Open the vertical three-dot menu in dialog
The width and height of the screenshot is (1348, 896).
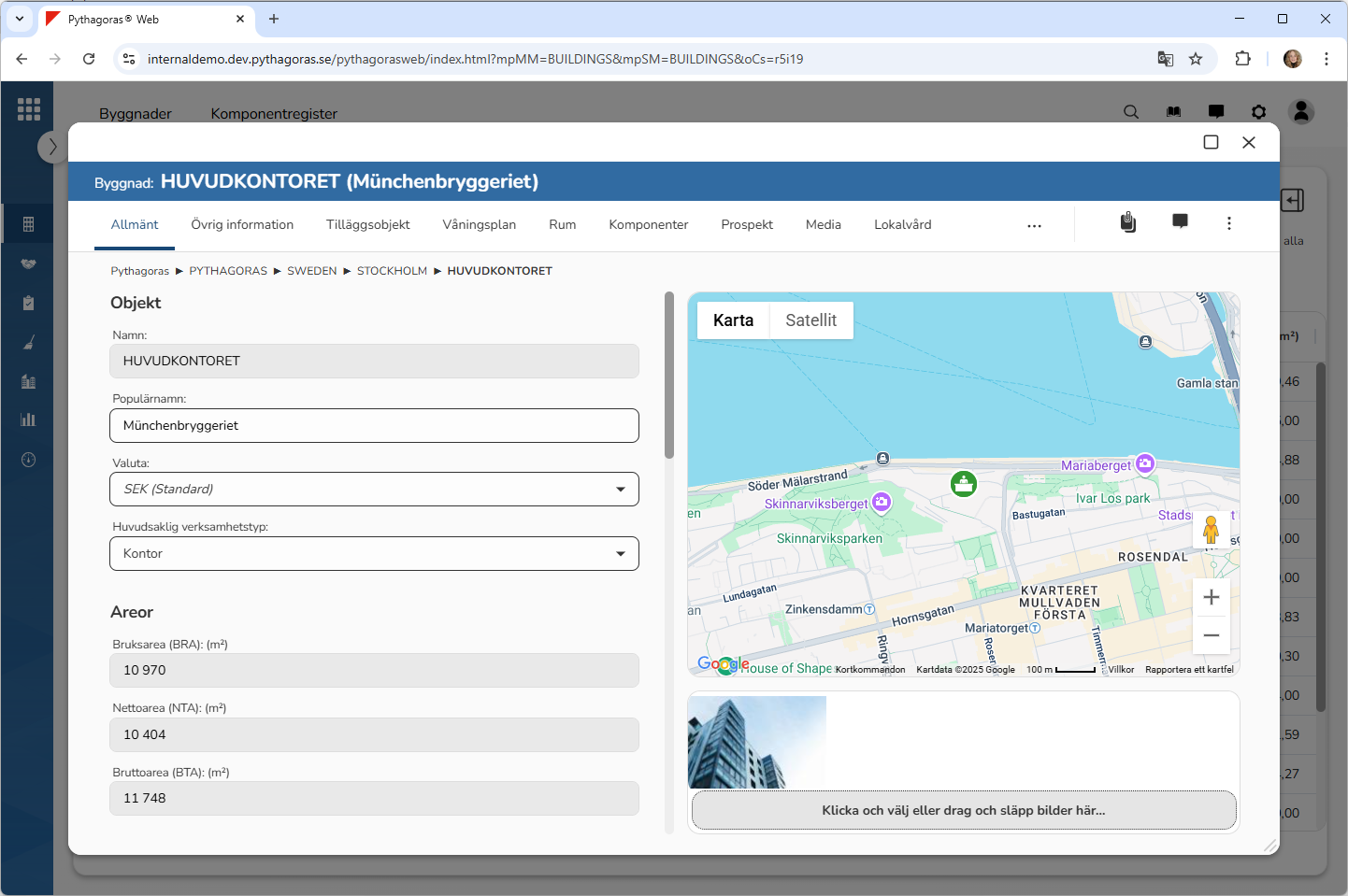point(1228,223)
